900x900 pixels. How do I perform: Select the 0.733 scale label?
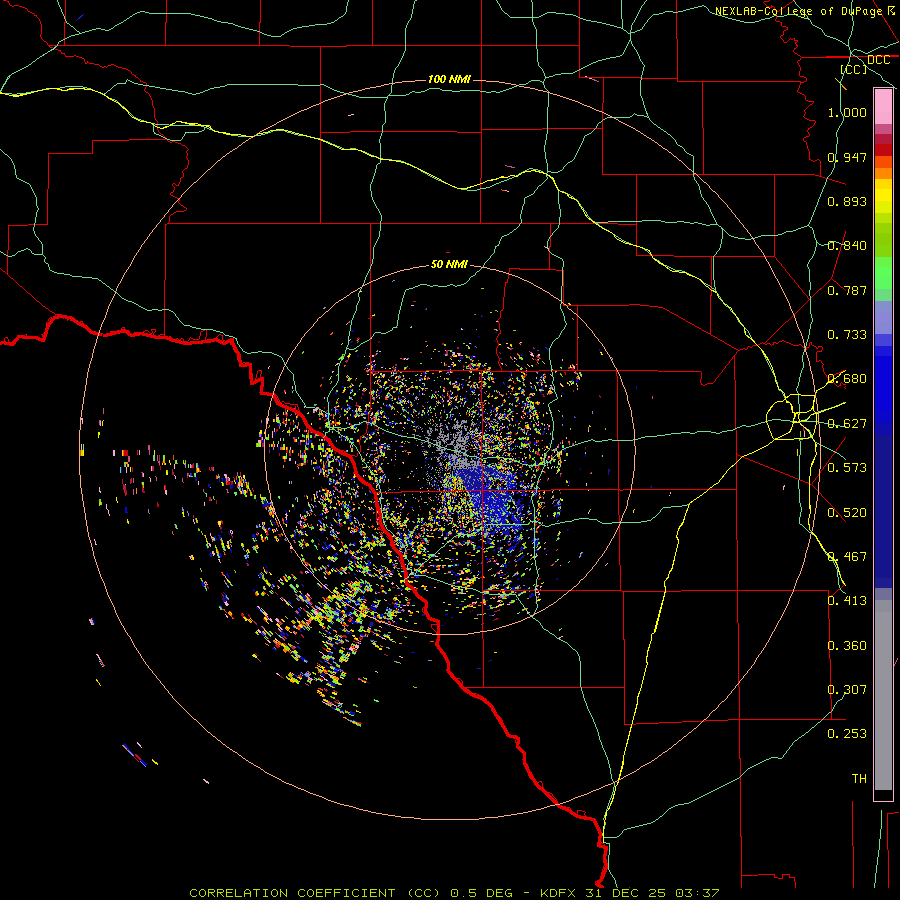[847, 335]
